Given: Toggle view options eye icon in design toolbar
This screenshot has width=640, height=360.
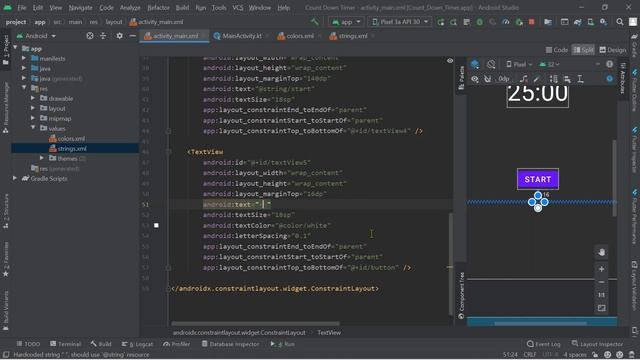Looking at the screenshot, I should point(475,79).
